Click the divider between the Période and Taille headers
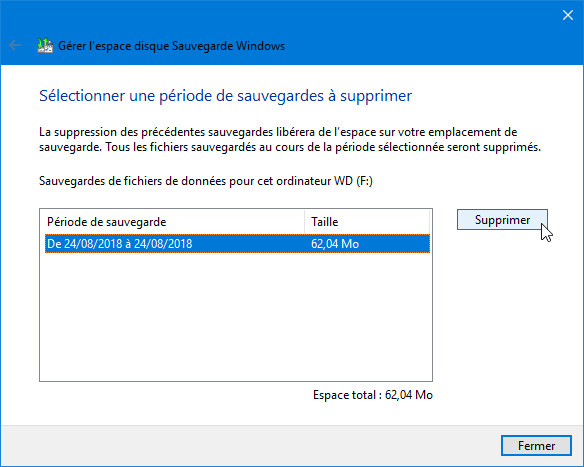This screenshot has width=584, height=467. point(304,222)
